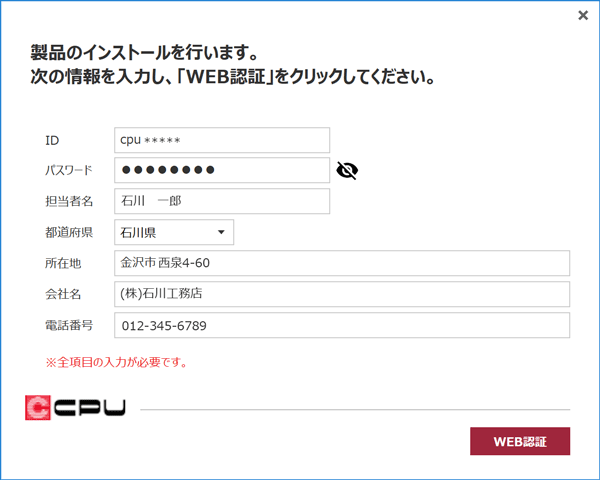Click the 会社名 label

[63, 294]
